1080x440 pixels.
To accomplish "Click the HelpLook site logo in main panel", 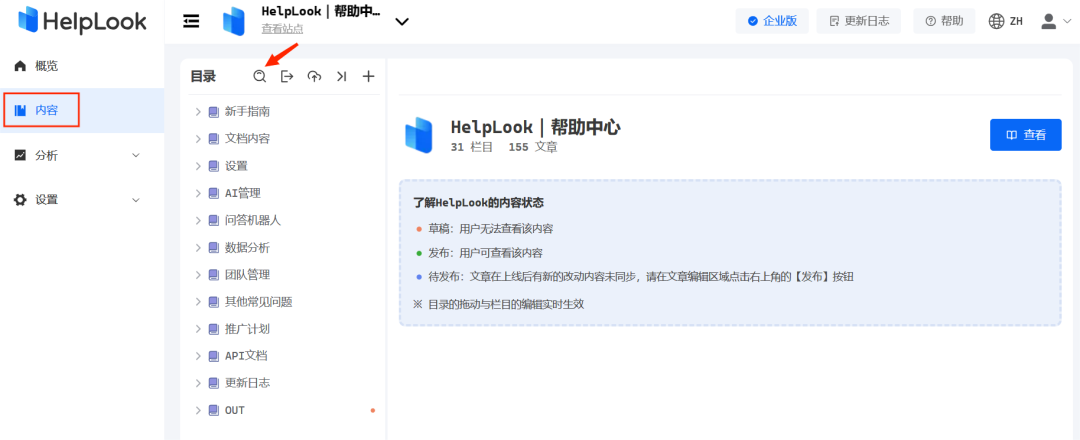I will [419, 136].
